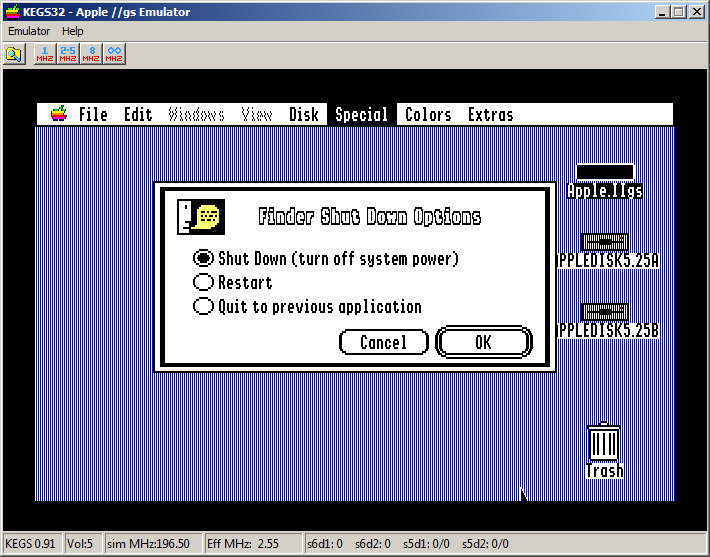Click the magnifier toolbar icon

(x=14, y=54)
